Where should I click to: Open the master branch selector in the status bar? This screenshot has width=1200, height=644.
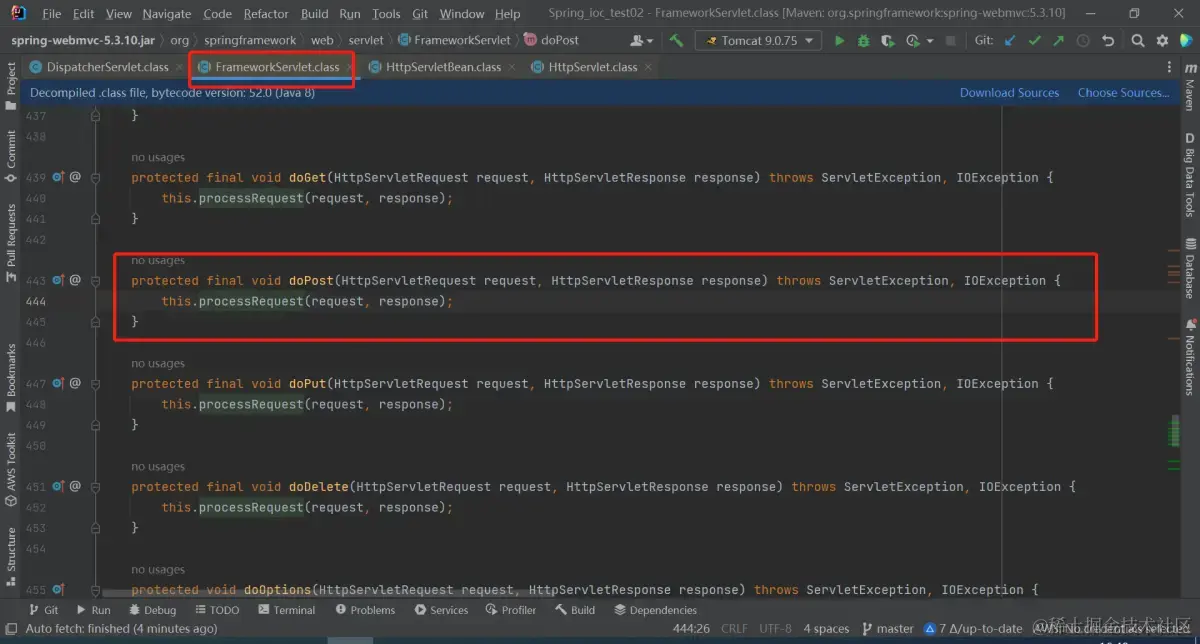pos(887,628)
